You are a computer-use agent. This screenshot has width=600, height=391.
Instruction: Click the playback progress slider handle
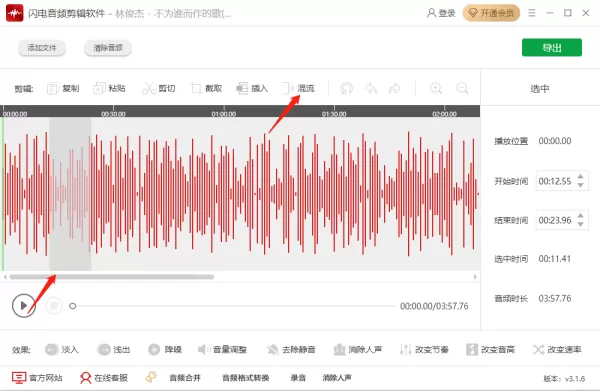[72, 306]
